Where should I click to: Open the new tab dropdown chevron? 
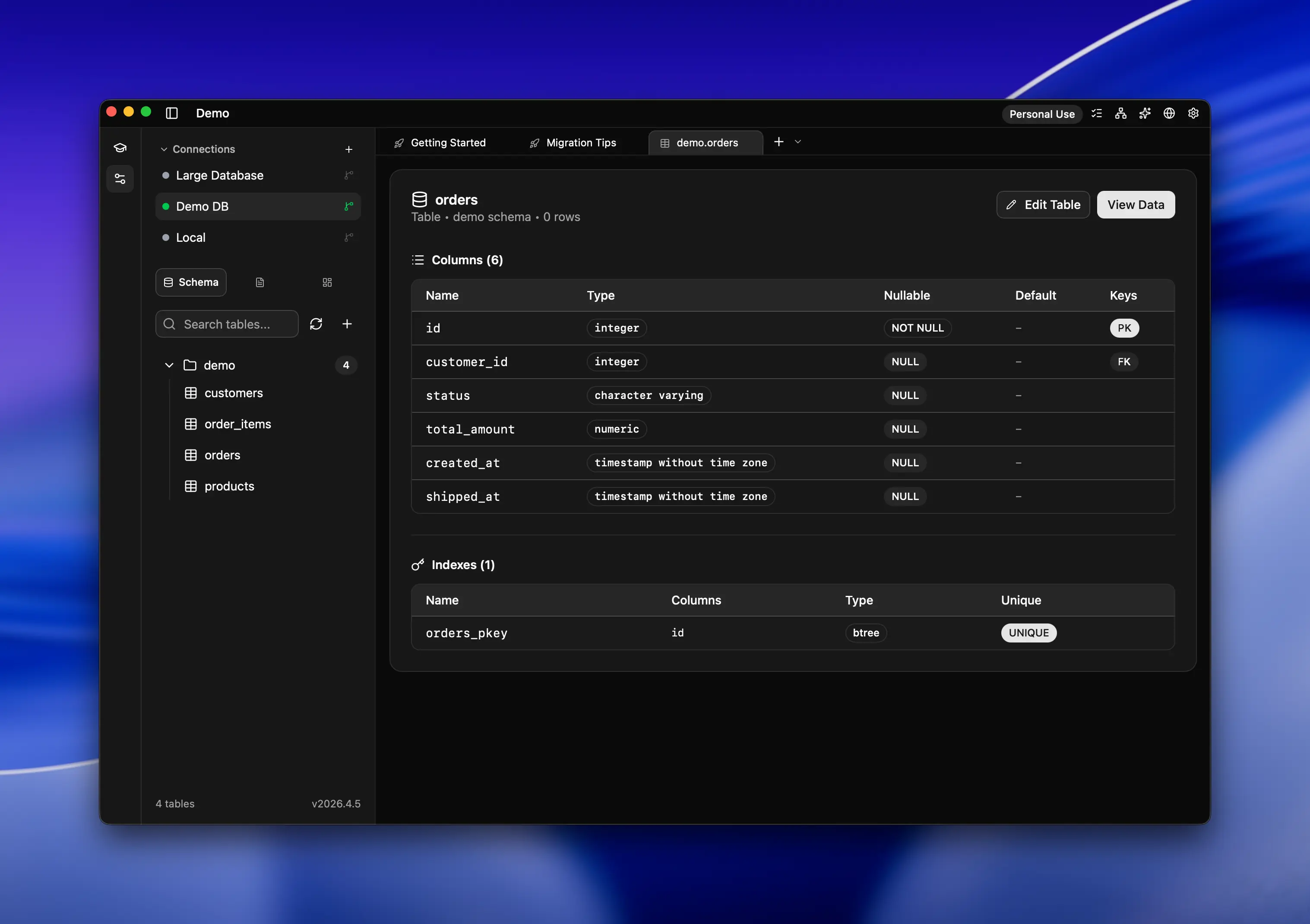pyautogui.click(x=797, y=142)
